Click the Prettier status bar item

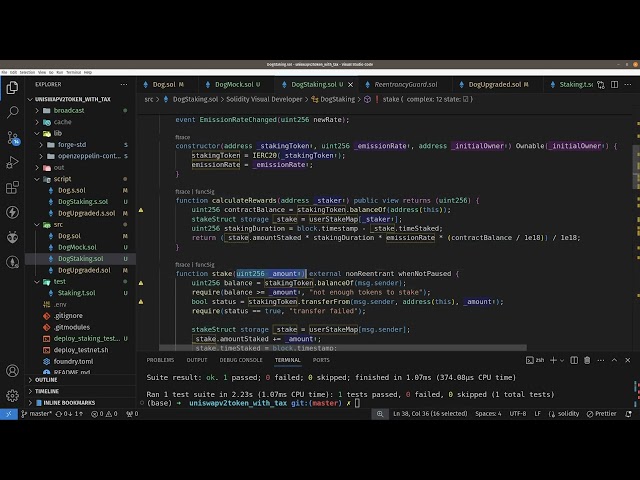(602, 414)
